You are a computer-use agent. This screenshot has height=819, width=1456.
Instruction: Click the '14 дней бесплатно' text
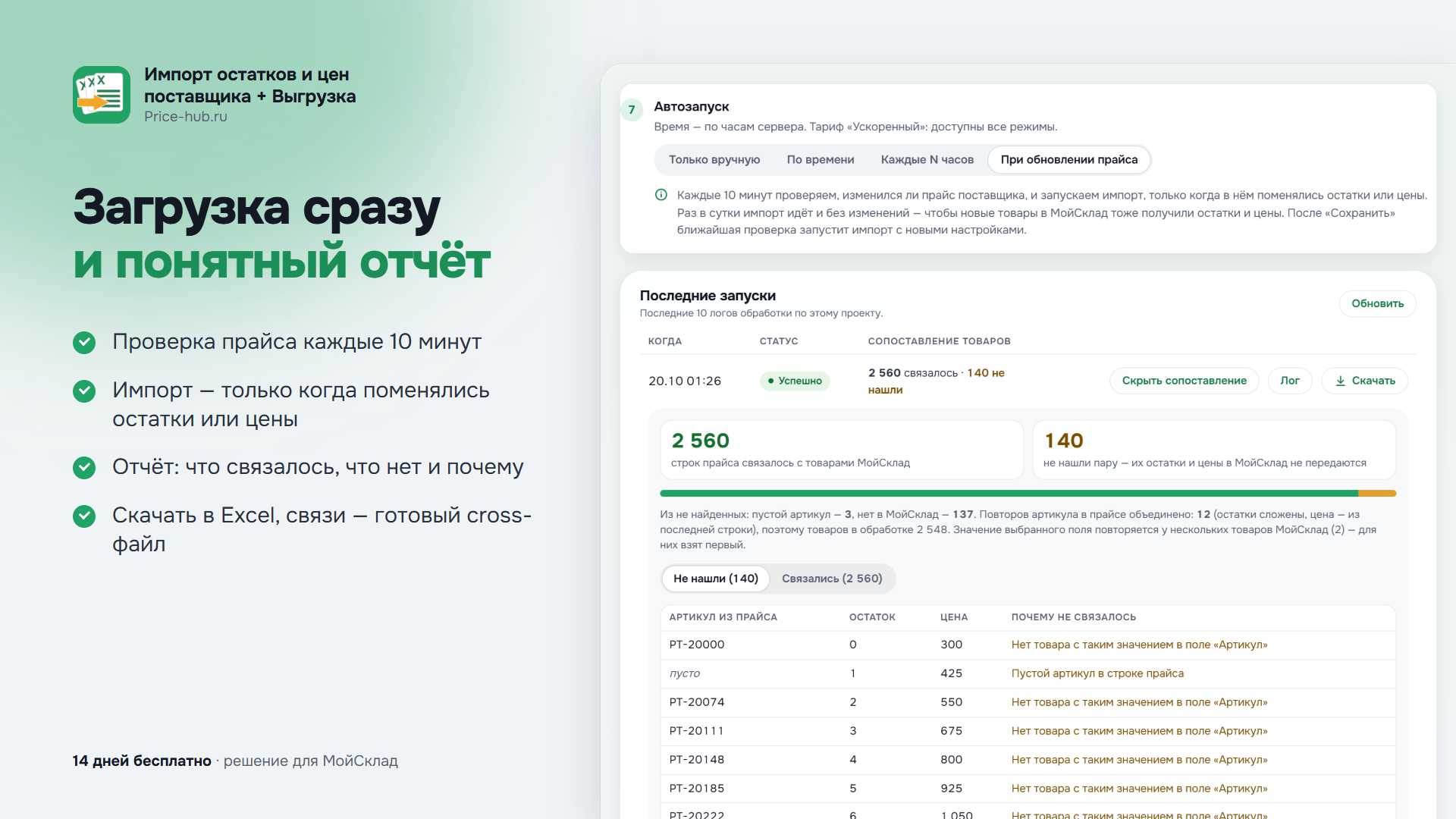point(142,761)
